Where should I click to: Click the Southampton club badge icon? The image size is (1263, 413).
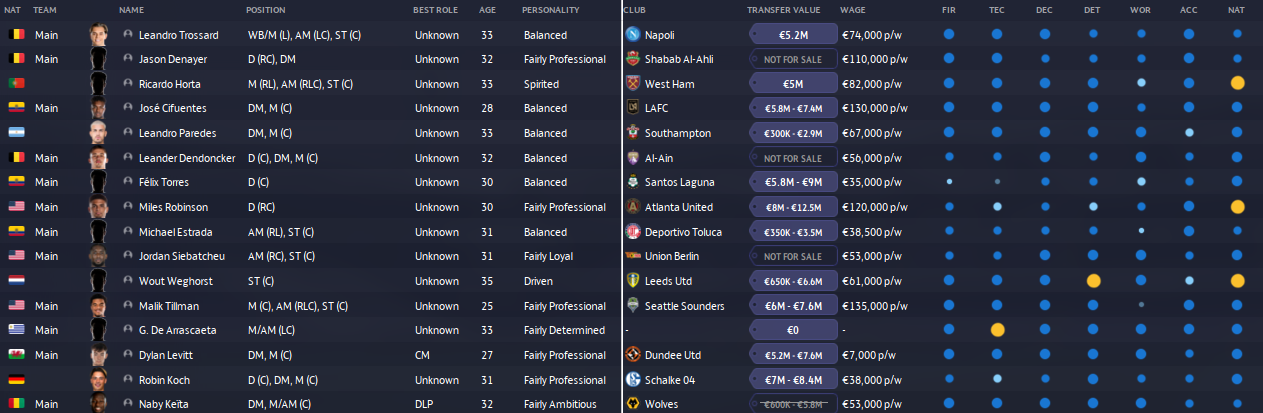[x=632, y=133]
